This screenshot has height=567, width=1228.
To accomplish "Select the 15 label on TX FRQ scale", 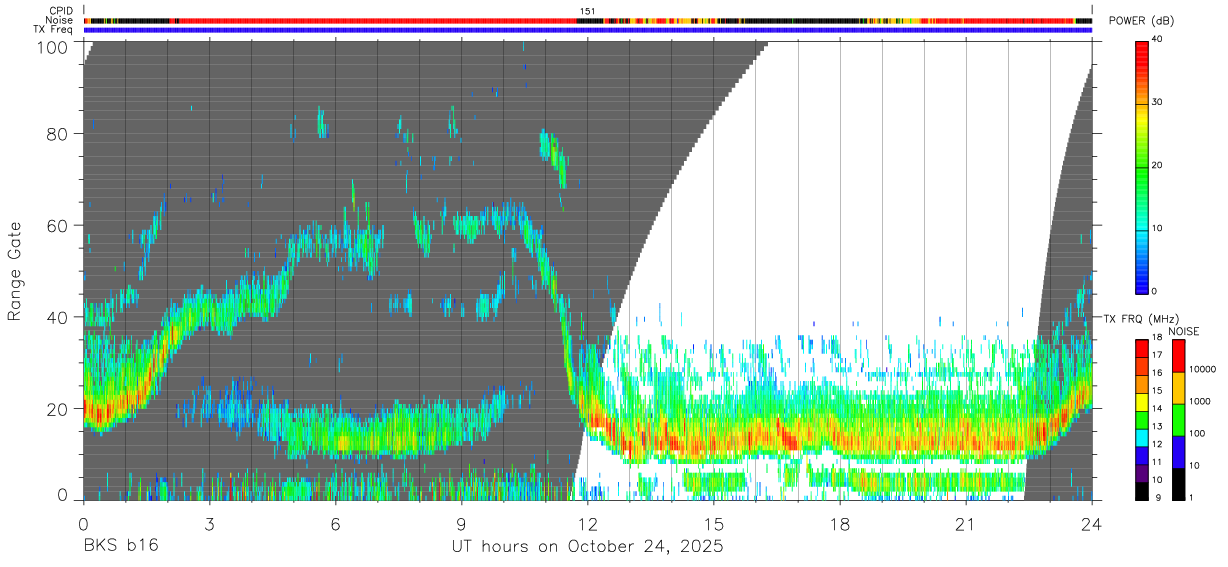I will click(x=1157, y=391).
